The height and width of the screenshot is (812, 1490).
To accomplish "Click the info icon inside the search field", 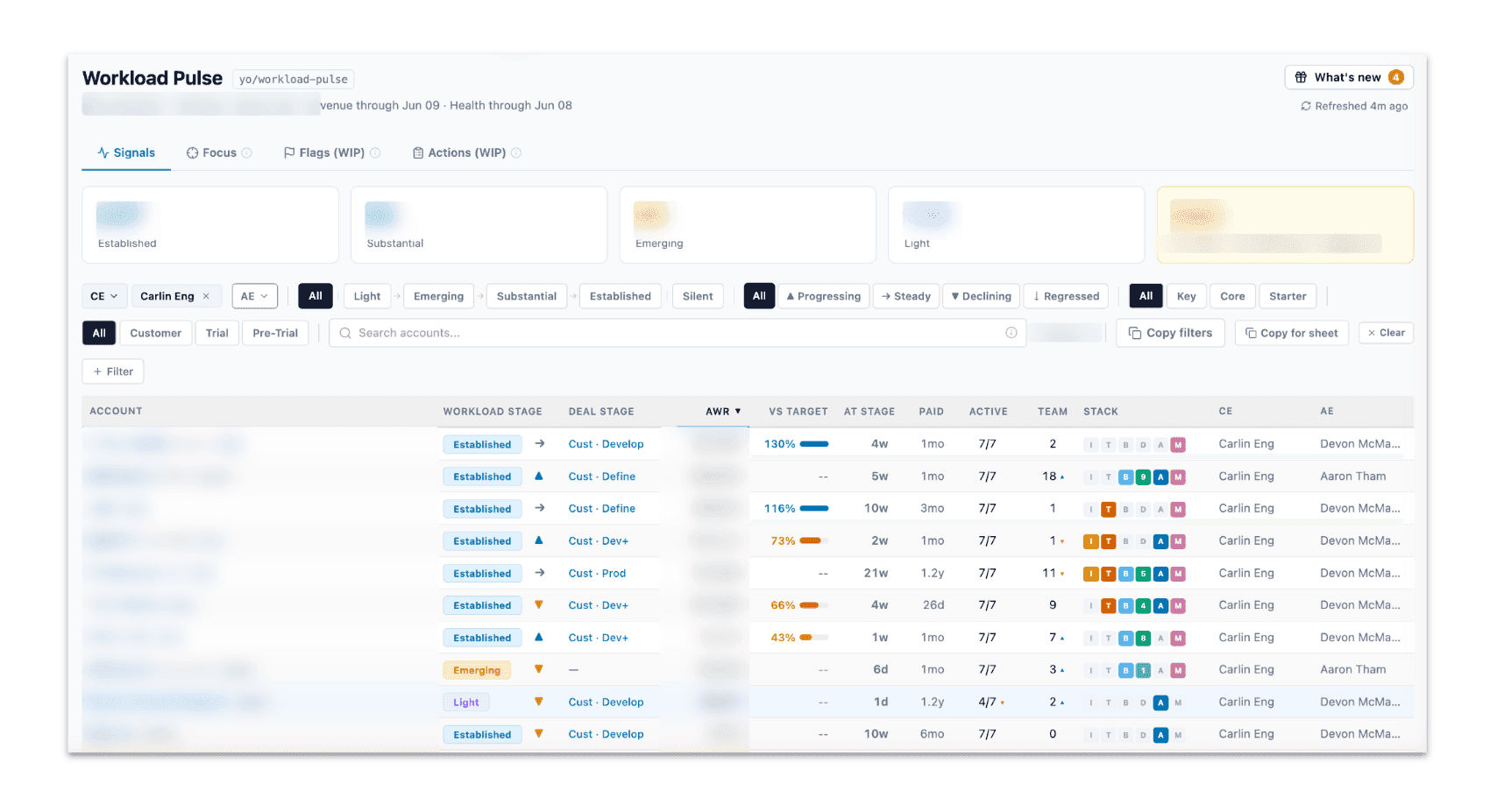I will (x=1011, y=333).
